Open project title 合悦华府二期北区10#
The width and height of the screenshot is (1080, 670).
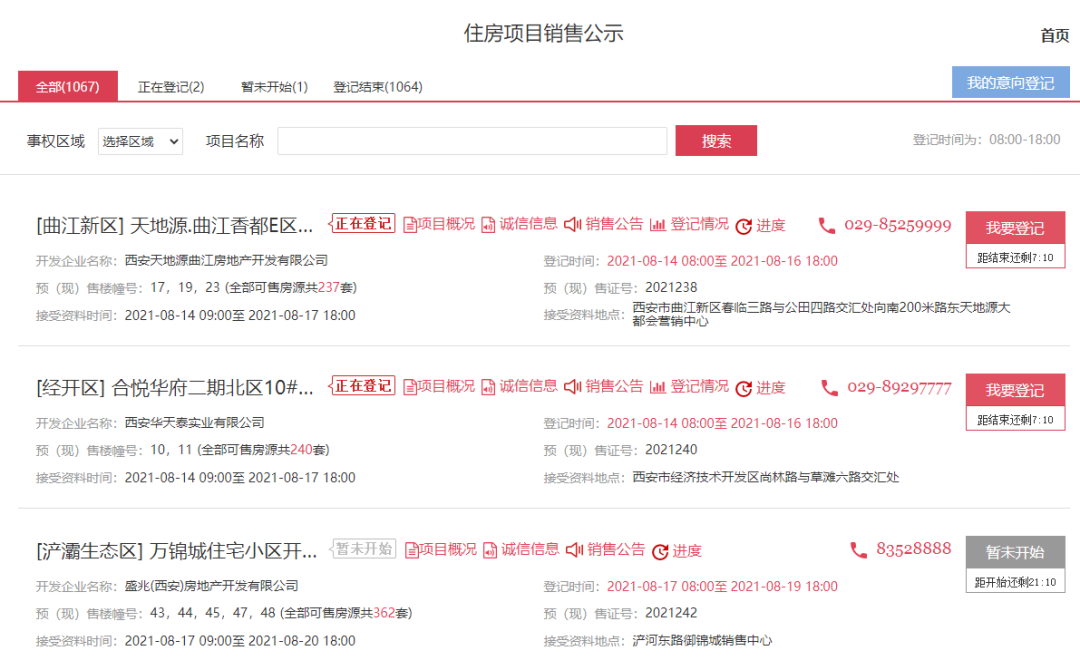174,388
